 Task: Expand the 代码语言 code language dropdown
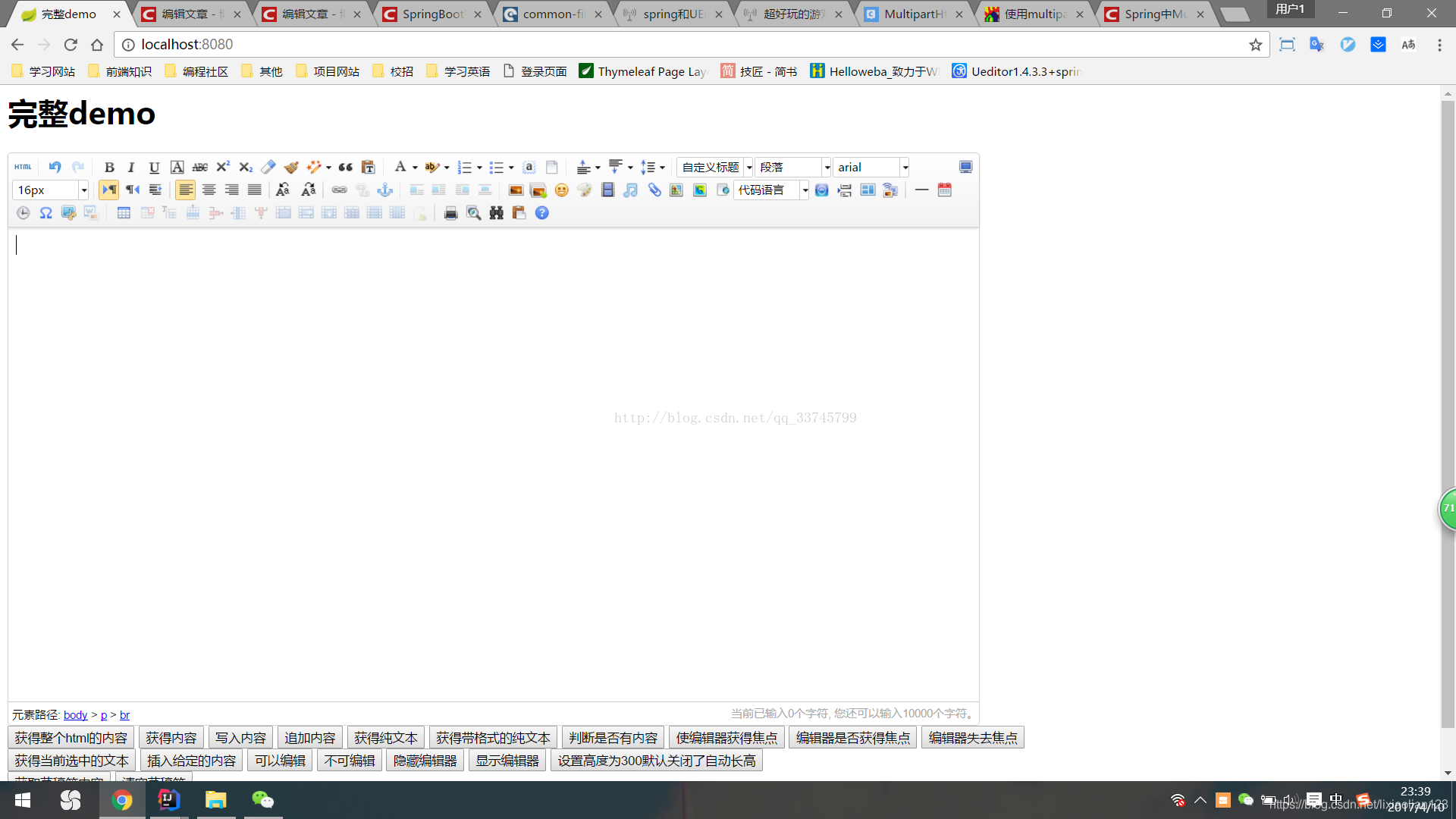[805, 190]
